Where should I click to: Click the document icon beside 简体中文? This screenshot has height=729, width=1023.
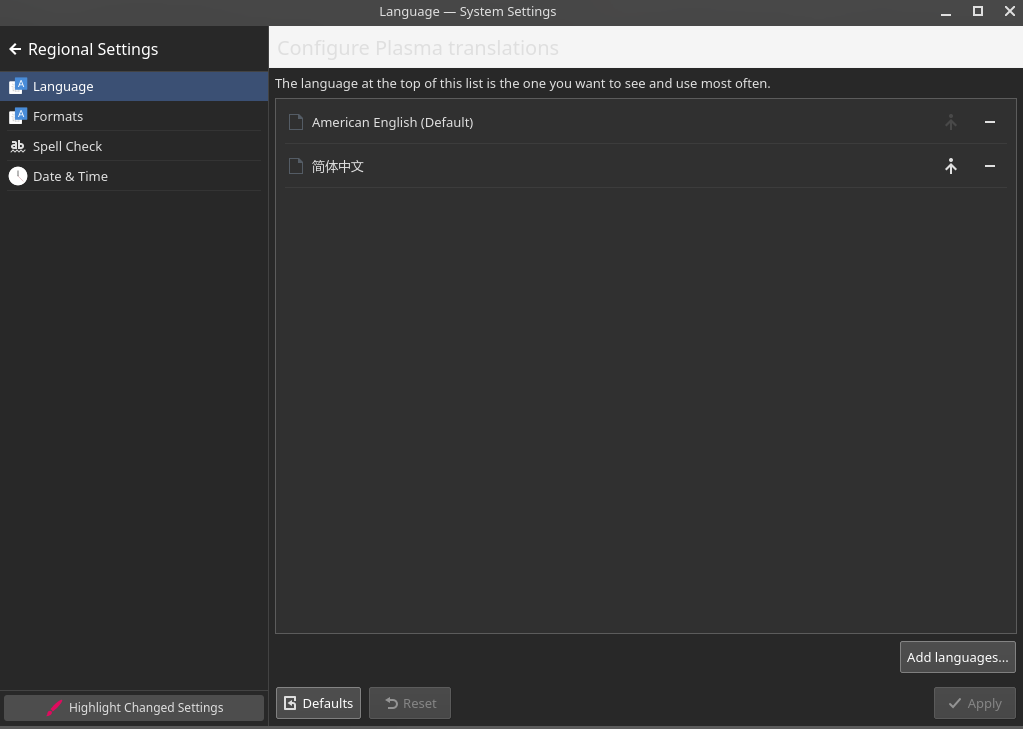click(296, 166)
